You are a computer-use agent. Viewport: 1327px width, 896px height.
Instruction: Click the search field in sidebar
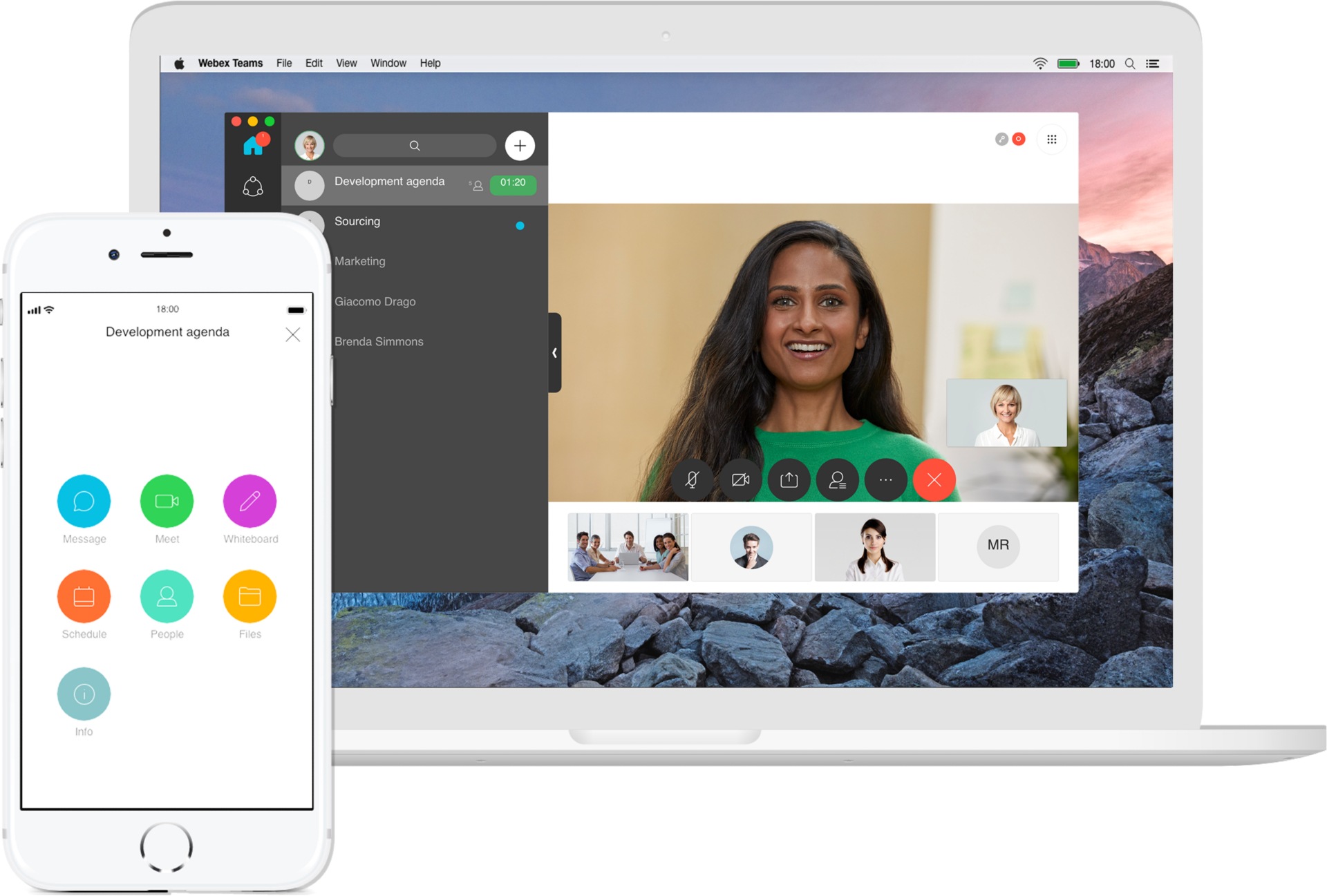[415, 146]
